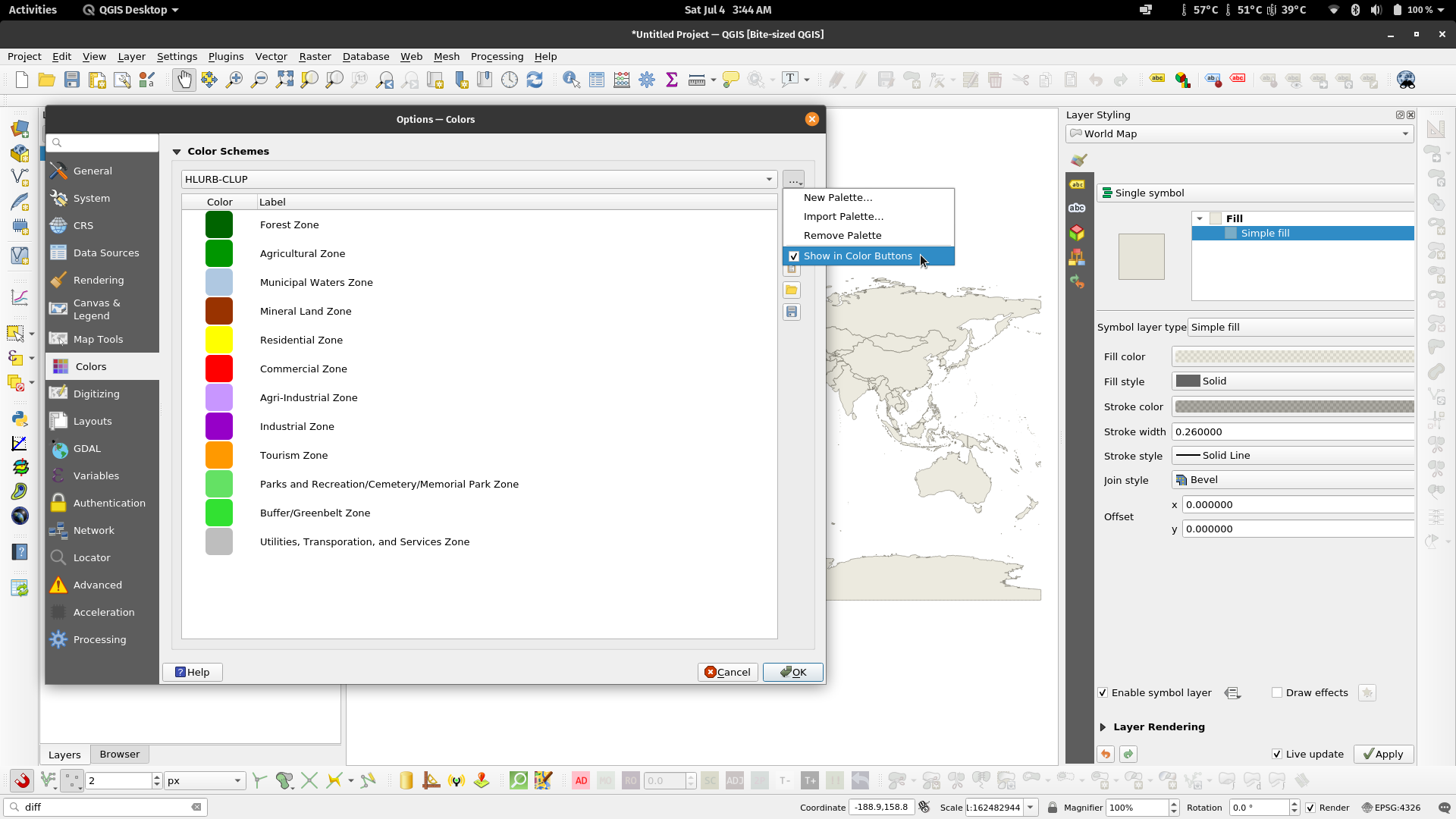Click the Identify Features tool icon
The width and height of the screenshot is (1456, 819).
pyautogui.click(x=571, y=80)
